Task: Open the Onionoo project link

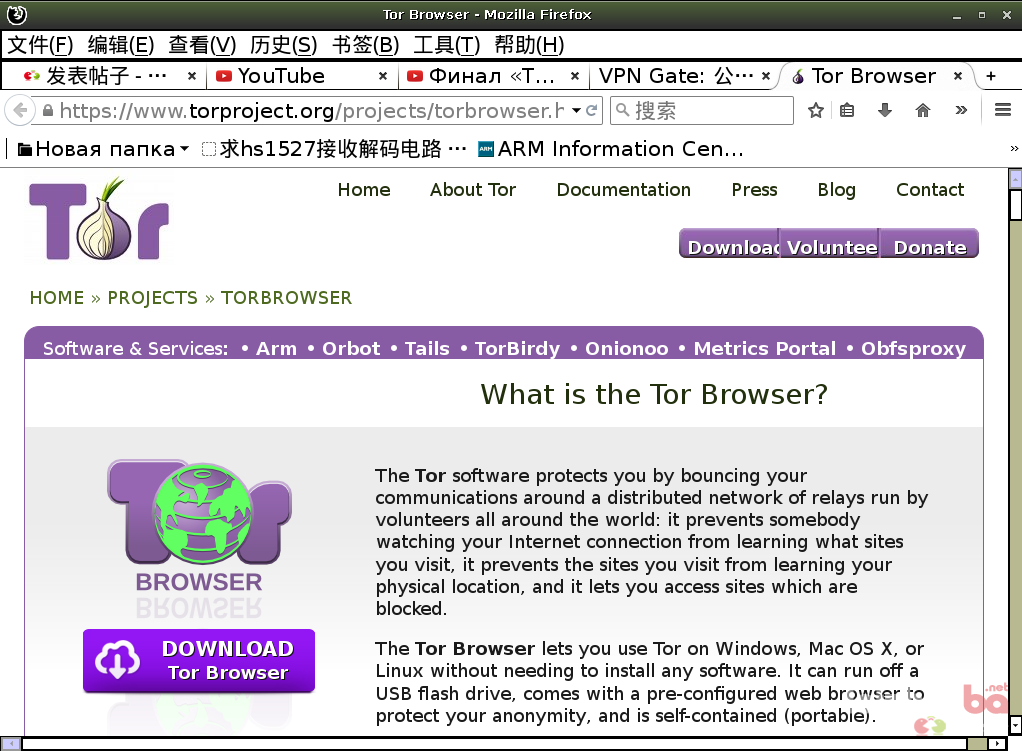Action: (626, 349)
